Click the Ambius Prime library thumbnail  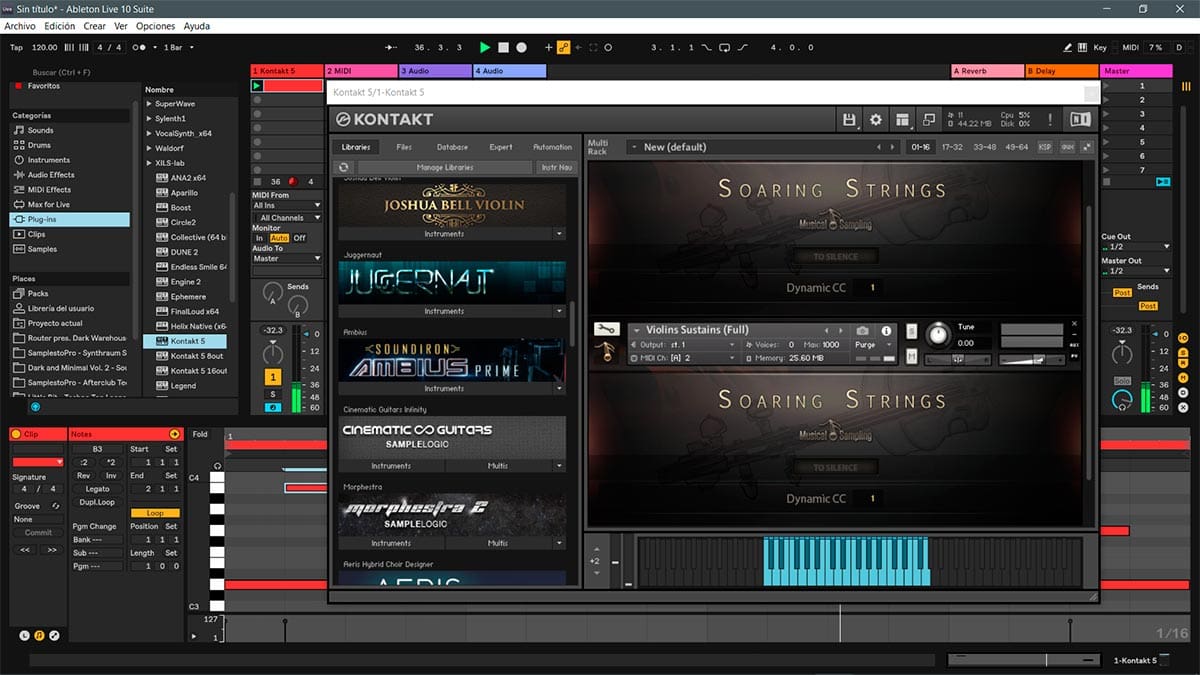451,359
